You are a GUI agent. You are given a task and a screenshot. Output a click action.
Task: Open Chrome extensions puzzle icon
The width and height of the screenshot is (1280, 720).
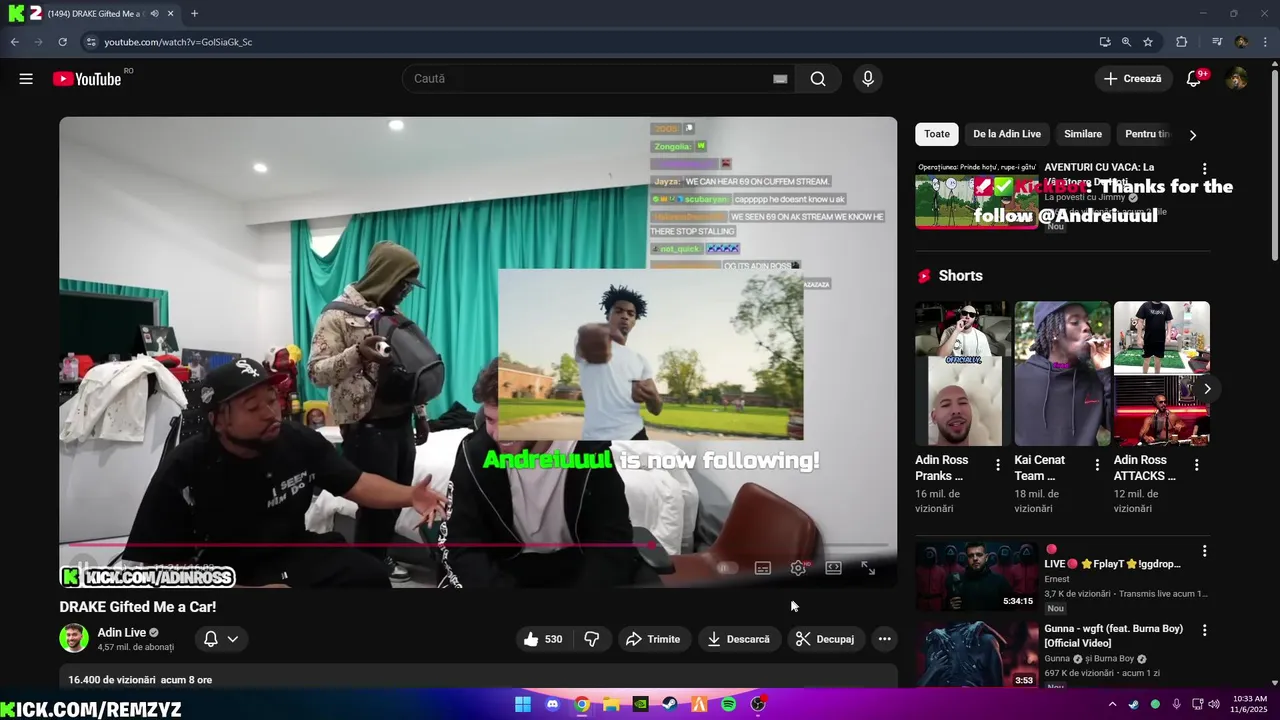[x=1181, y=42]
